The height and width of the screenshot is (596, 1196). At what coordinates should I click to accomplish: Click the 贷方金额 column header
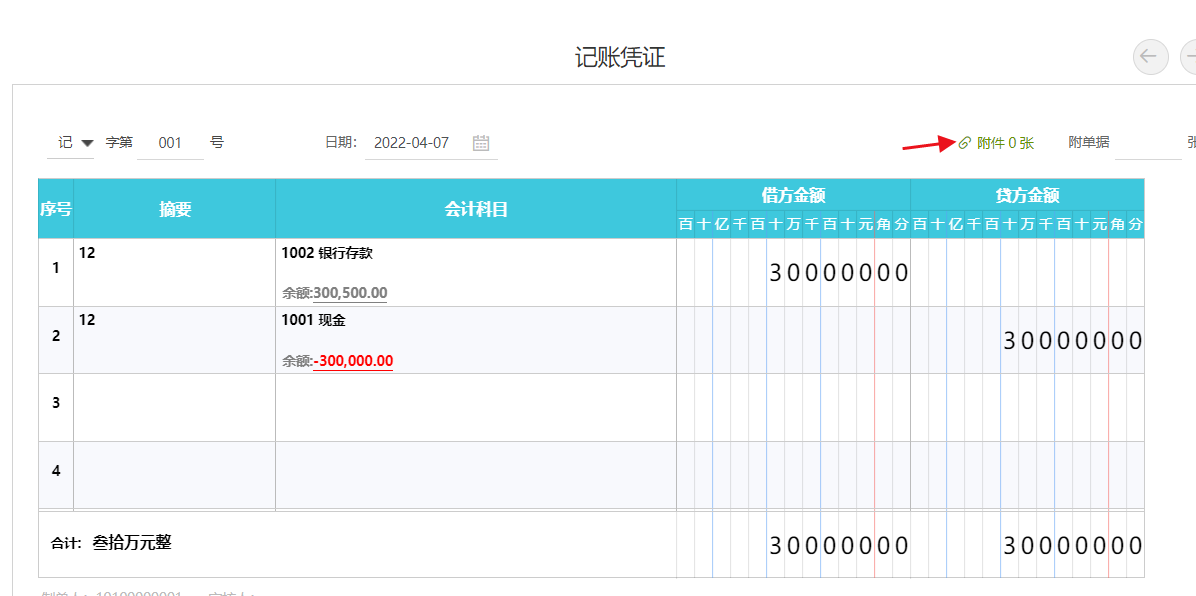point(1027,195)
